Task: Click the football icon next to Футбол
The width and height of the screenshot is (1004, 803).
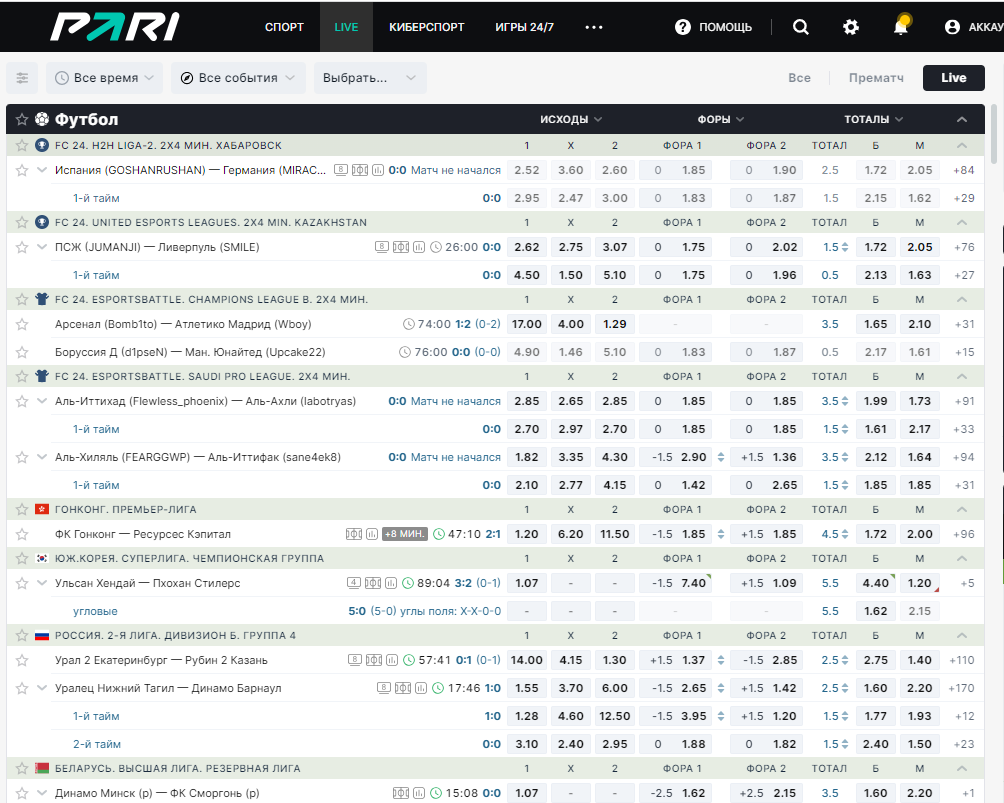Action: pyautogui.click(x=42, y=119)
